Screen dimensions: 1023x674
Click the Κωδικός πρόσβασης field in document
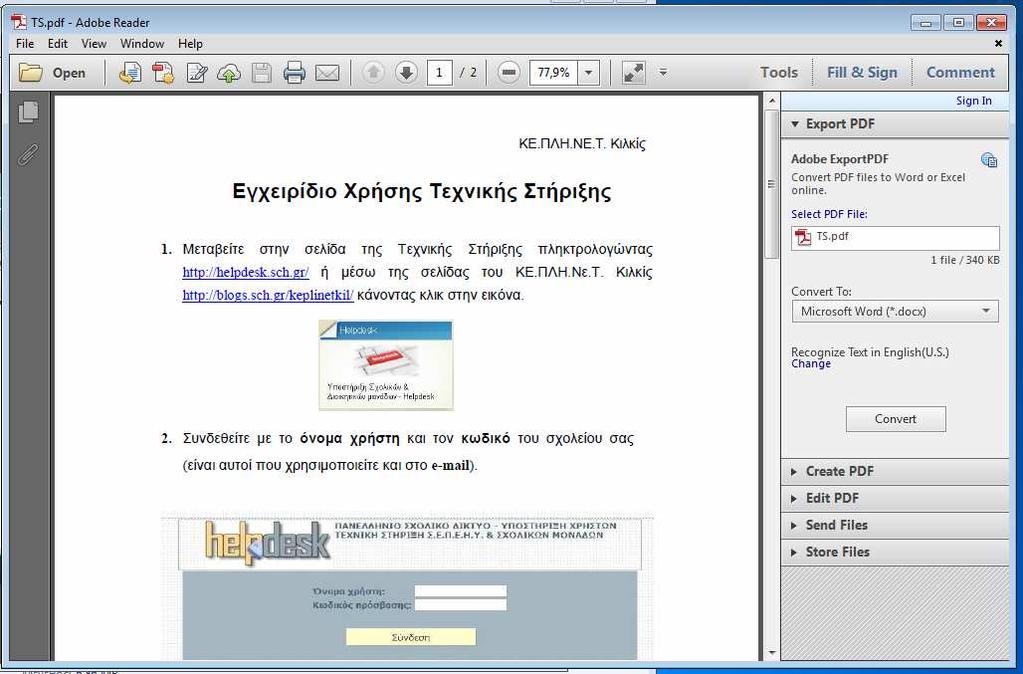pos(461,605)
